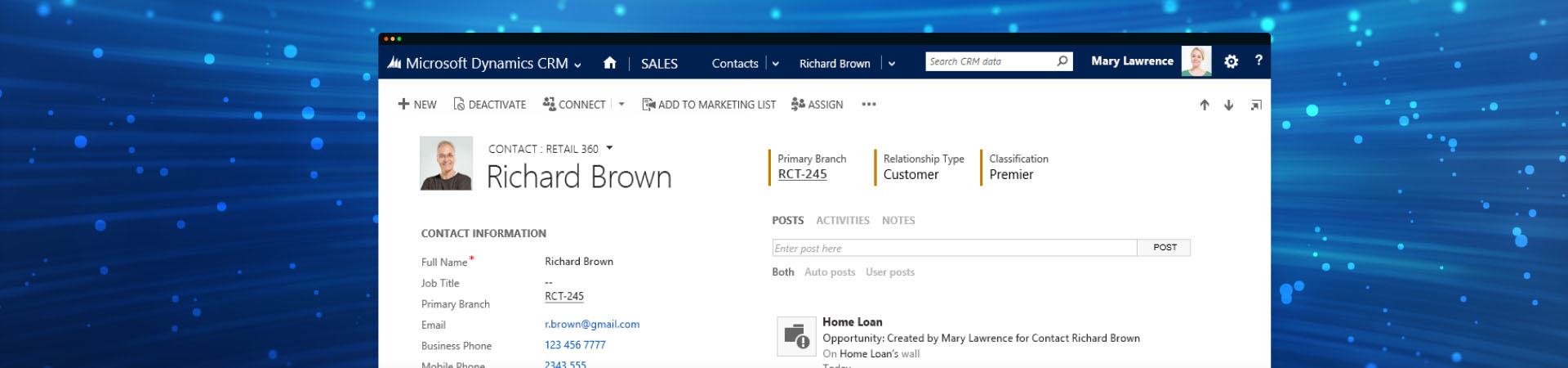Open the Microsoft Dynamics CRM logo menu

(477, 63)
